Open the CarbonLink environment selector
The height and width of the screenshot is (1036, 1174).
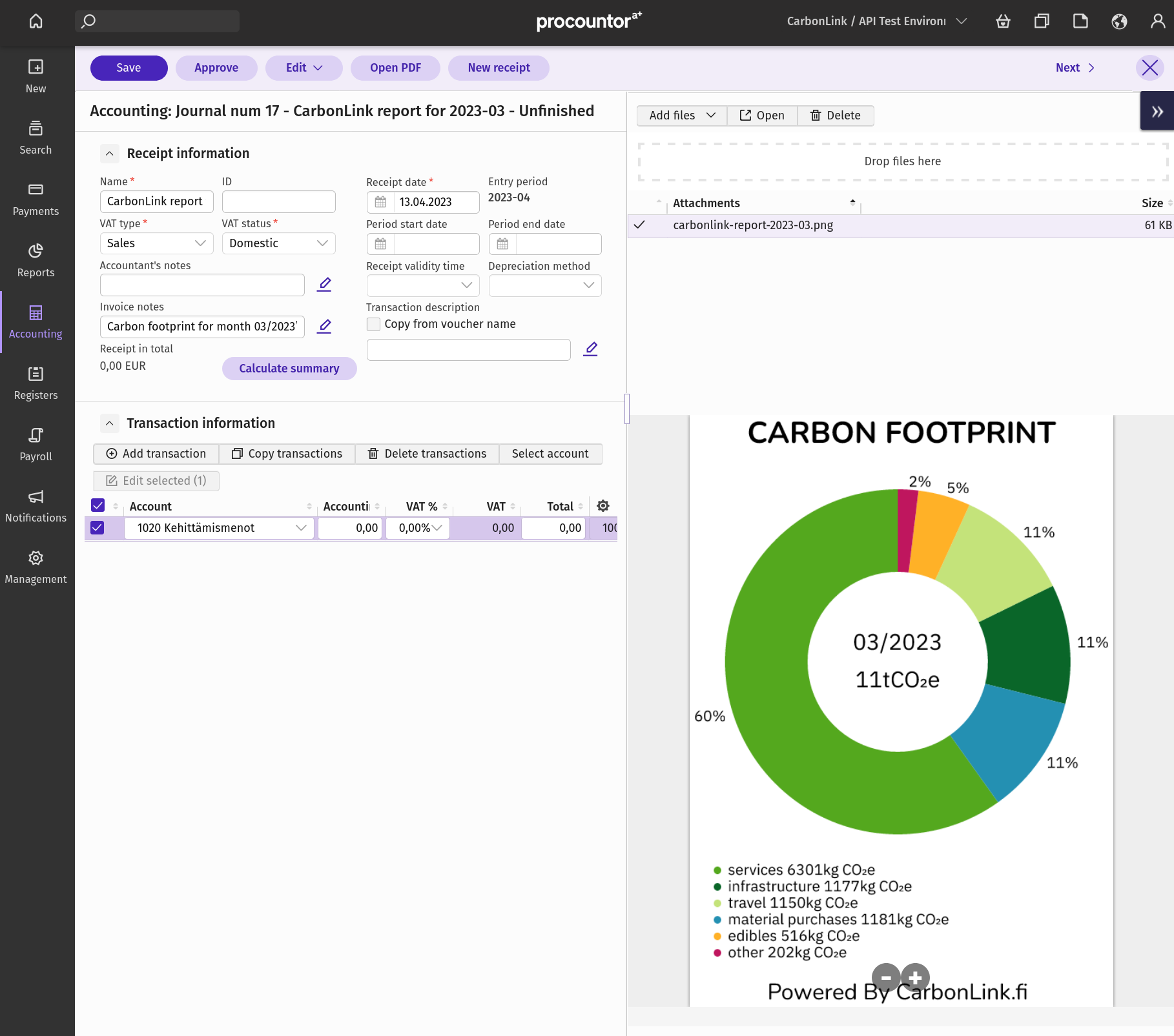pos(876,21)
